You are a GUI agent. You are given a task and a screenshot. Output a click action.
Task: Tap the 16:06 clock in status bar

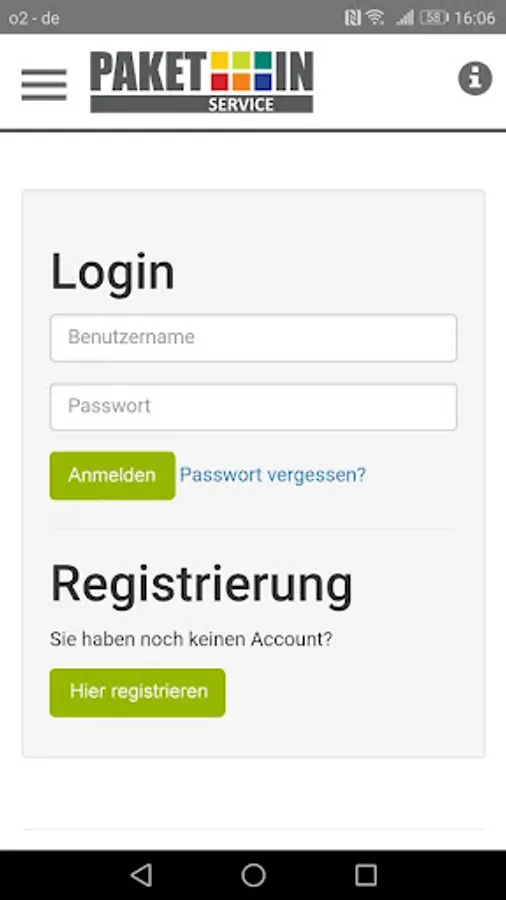[x=474, y=18]
